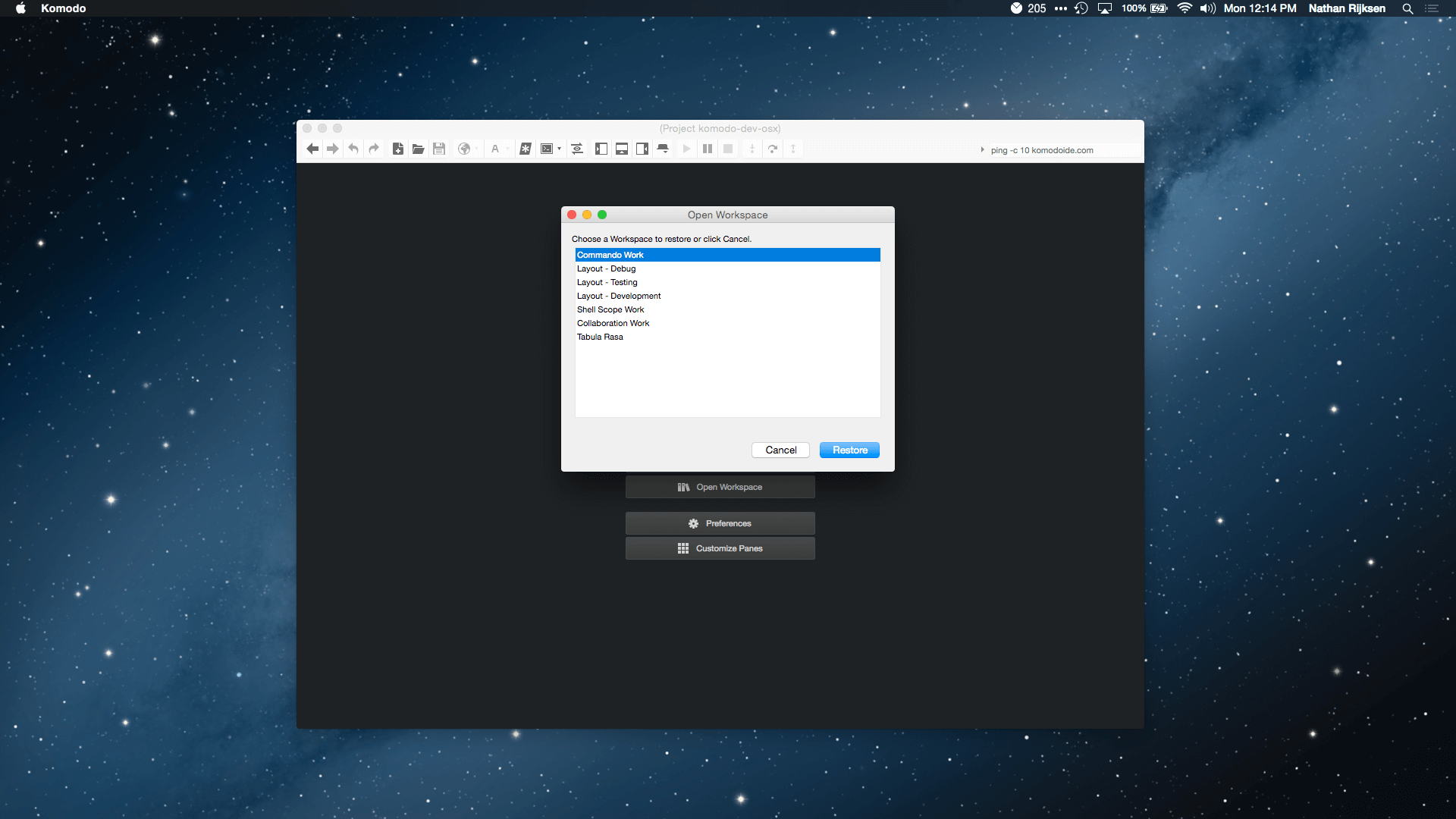Click the debugger play icon
Viewport: 1456px width, 819px height.
[687, 149]
